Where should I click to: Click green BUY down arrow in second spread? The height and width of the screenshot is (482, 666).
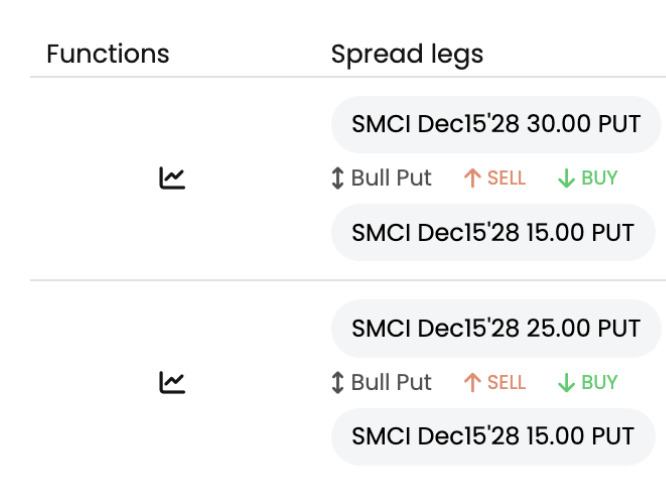(566, 382)
